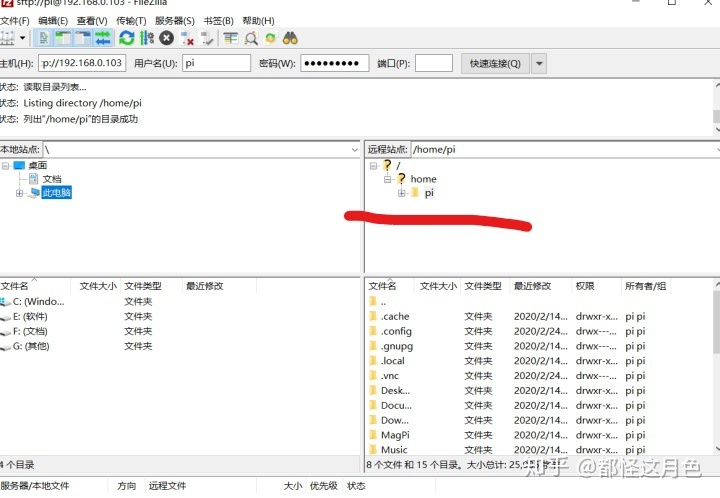
Task: Toggle the transfer queue display
Action: tap(103, 38)
